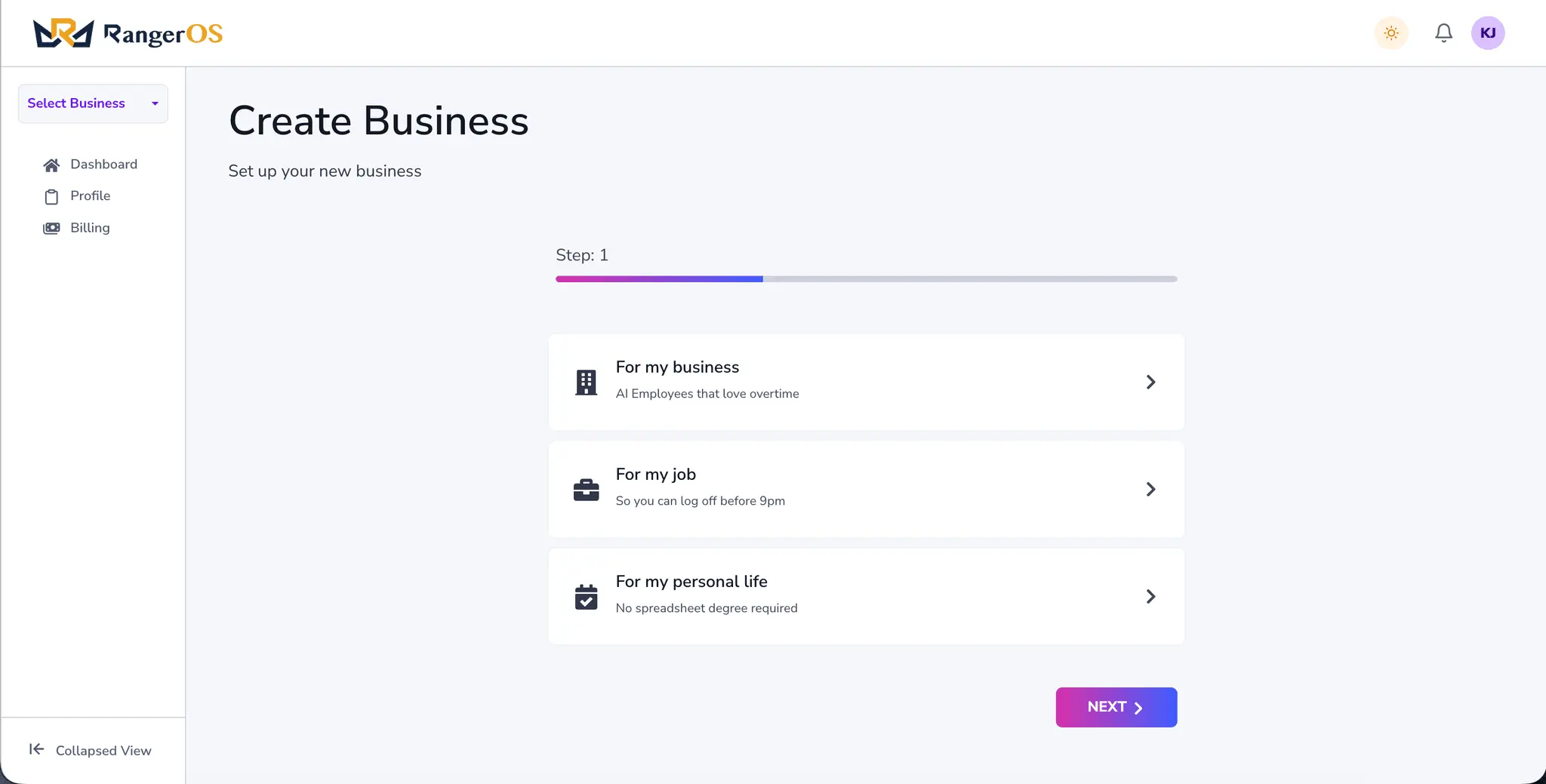
Task: Choose the For my personal life option
Action: [x=866, y=596]
